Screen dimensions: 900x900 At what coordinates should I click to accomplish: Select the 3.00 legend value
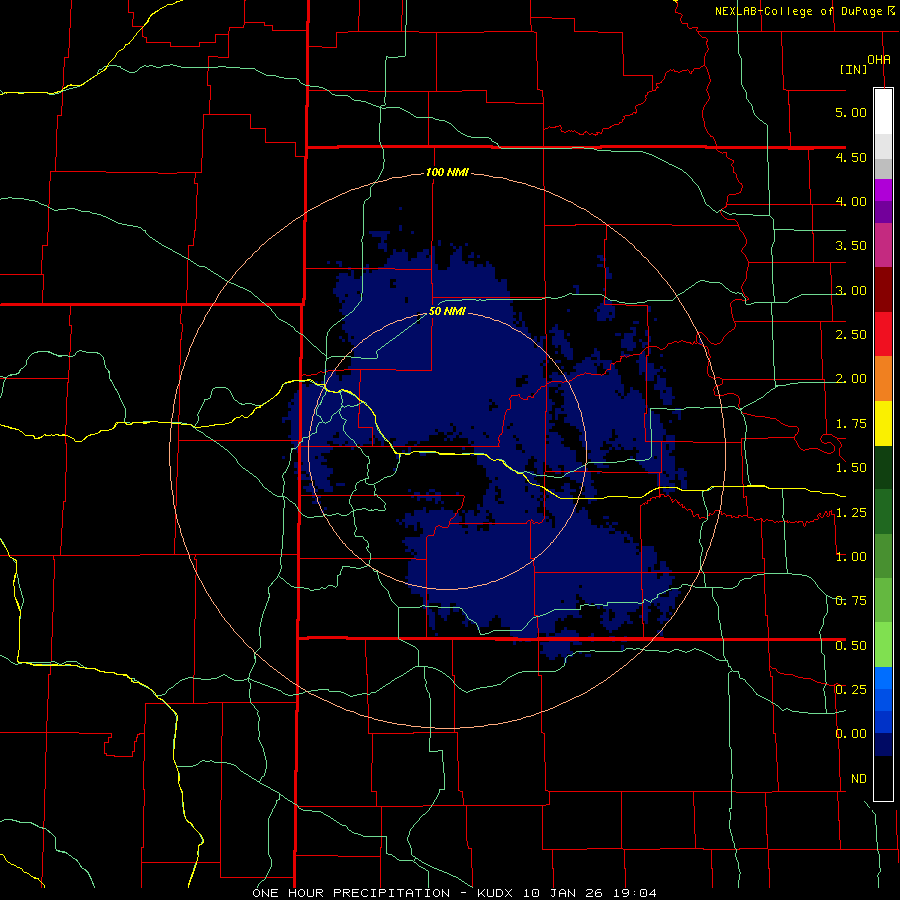pyautogui.click(x=851, y=290)
